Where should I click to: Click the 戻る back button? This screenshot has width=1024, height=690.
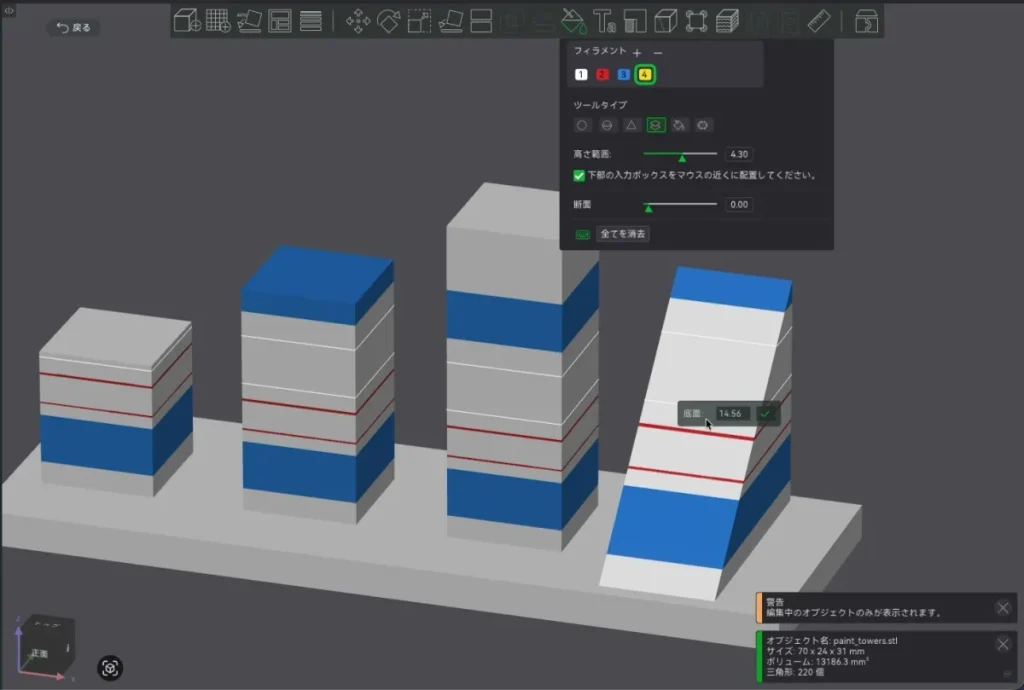(x=74, y=27)
